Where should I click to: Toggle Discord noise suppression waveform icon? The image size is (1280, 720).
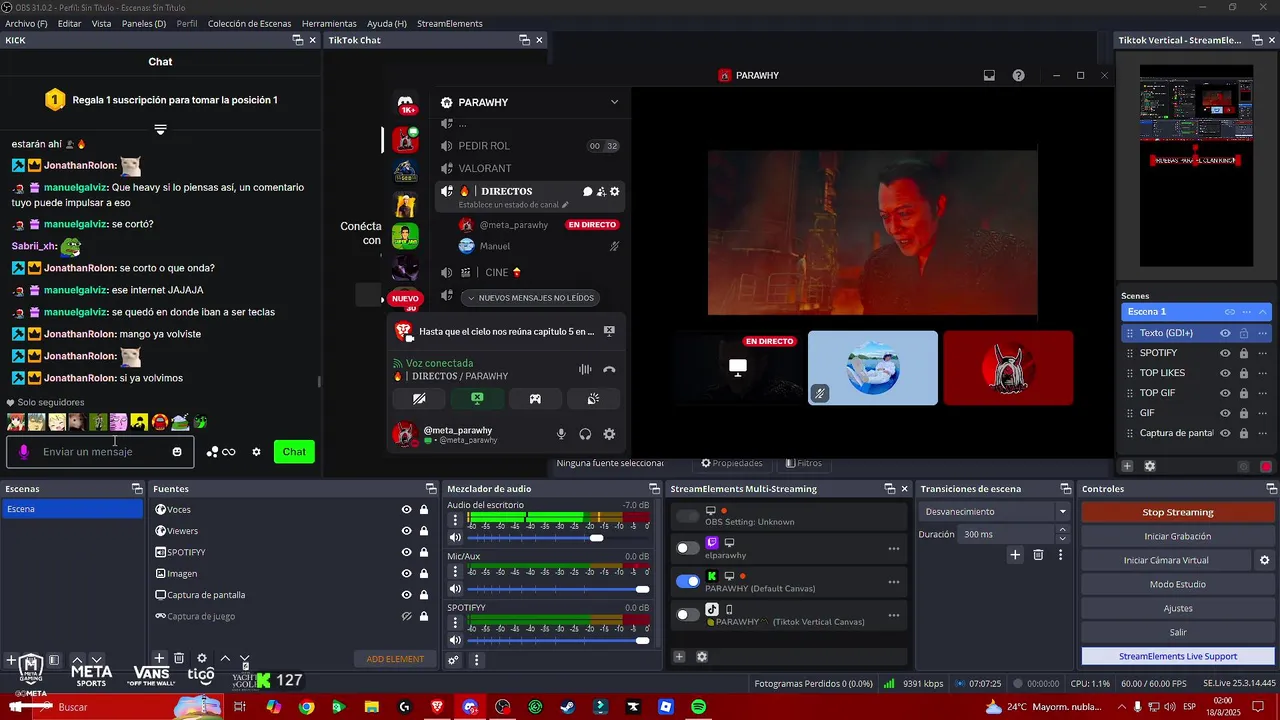coord(585,369)
